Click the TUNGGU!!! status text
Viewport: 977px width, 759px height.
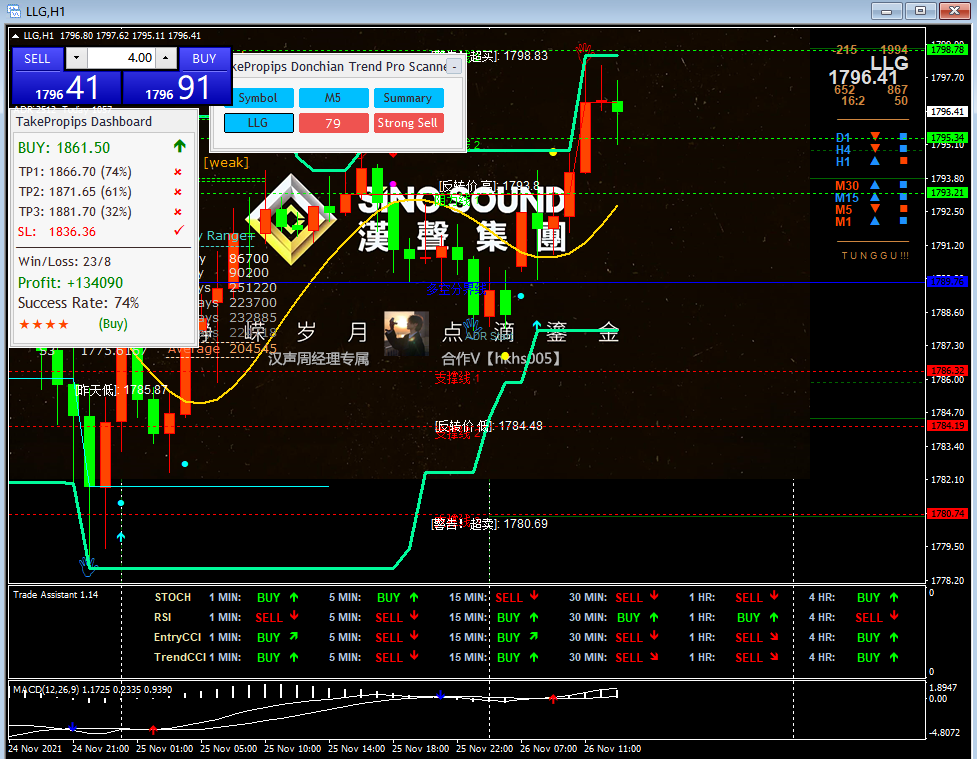click(x=875, y=255)
